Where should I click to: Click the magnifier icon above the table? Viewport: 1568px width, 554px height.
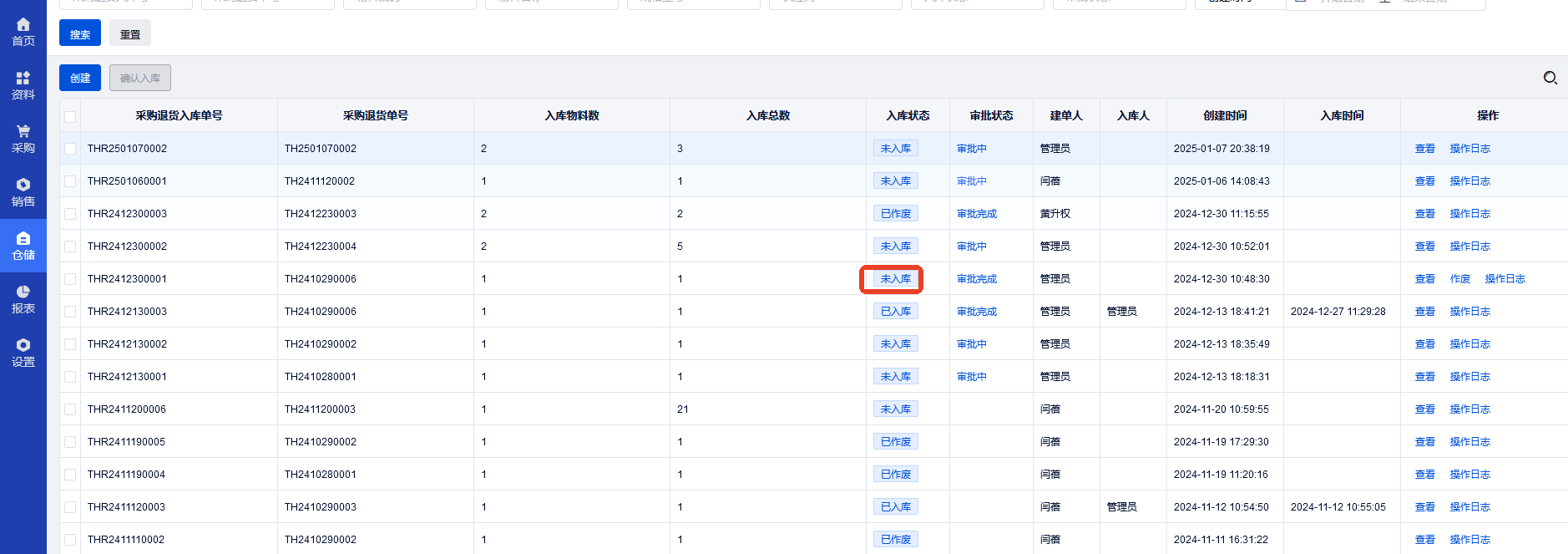1550,78
